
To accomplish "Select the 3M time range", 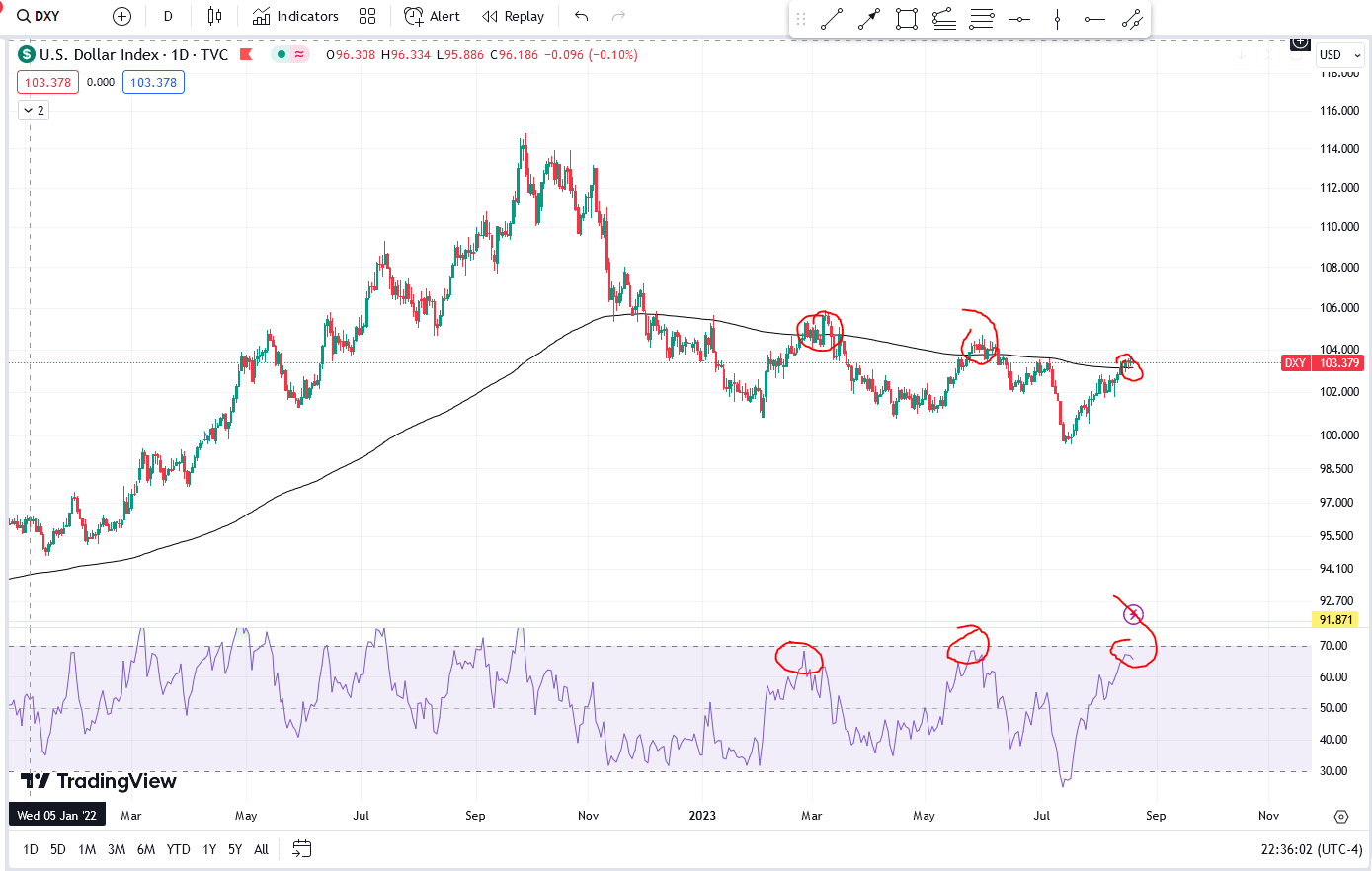I will click(117, 849).
